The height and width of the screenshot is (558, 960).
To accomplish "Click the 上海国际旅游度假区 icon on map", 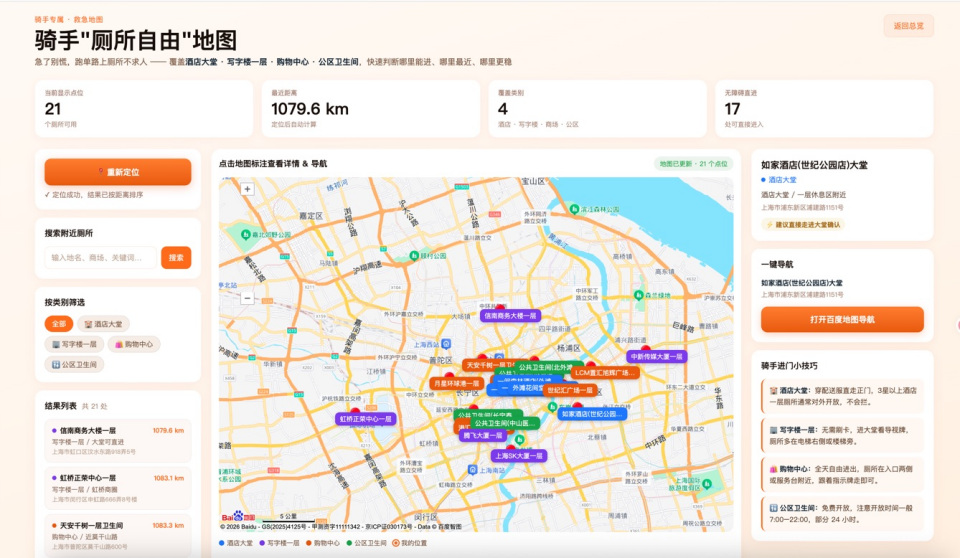I will 707,484.
